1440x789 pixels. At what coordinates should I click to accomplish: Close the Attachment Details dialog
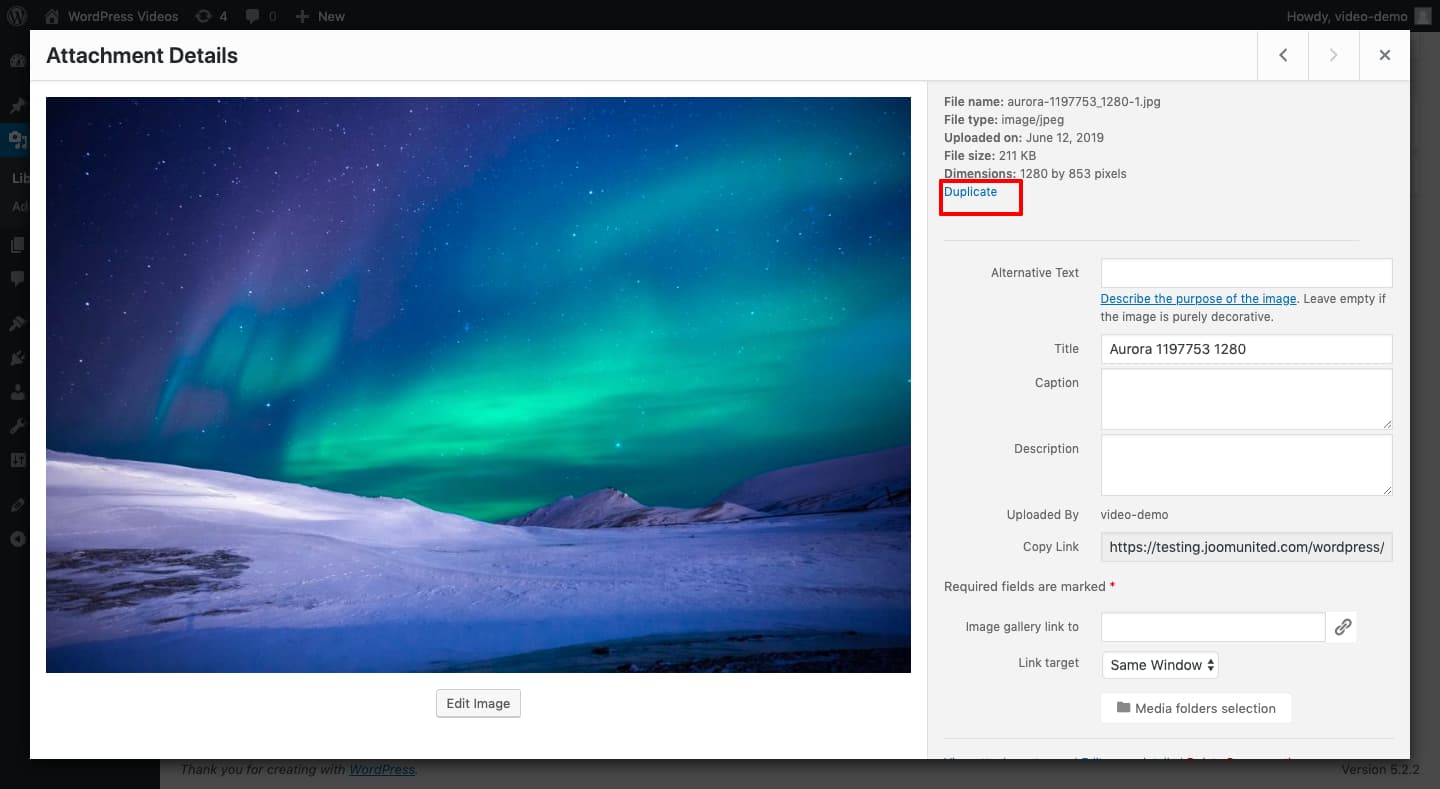click(1384, 55)
